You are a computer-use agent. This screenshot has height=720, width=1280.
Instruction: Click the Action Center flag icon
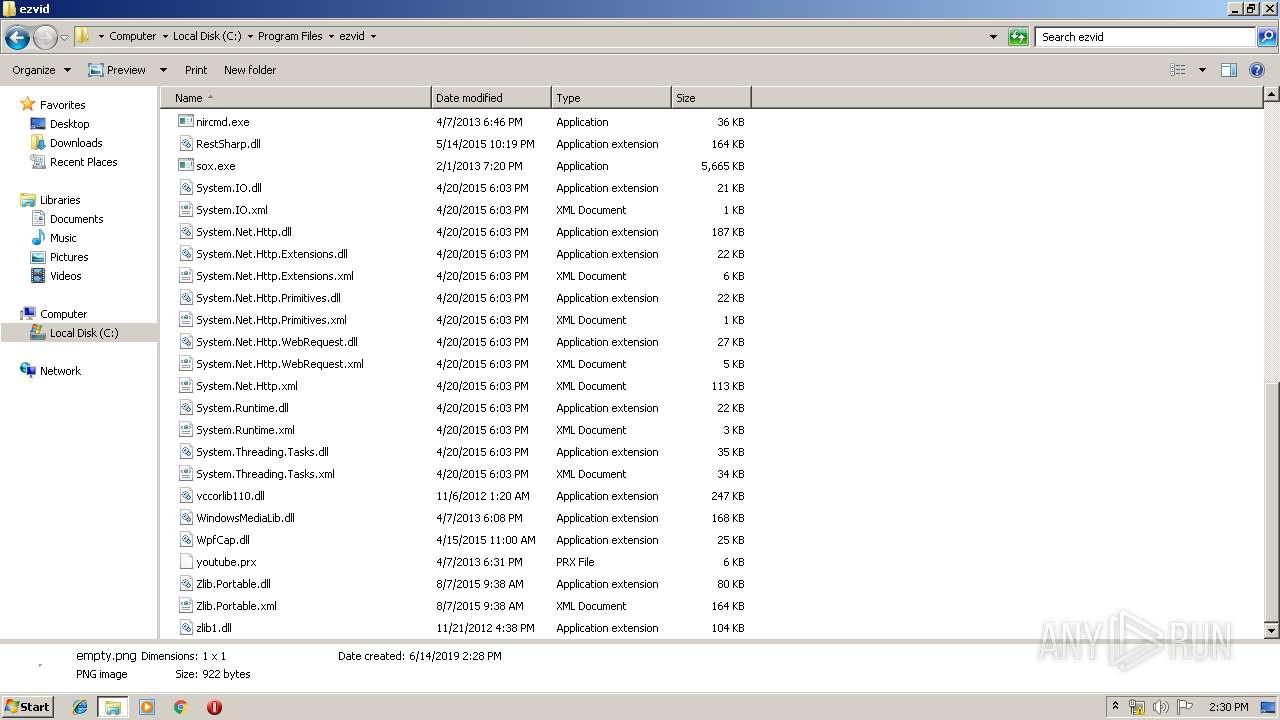1185,707
